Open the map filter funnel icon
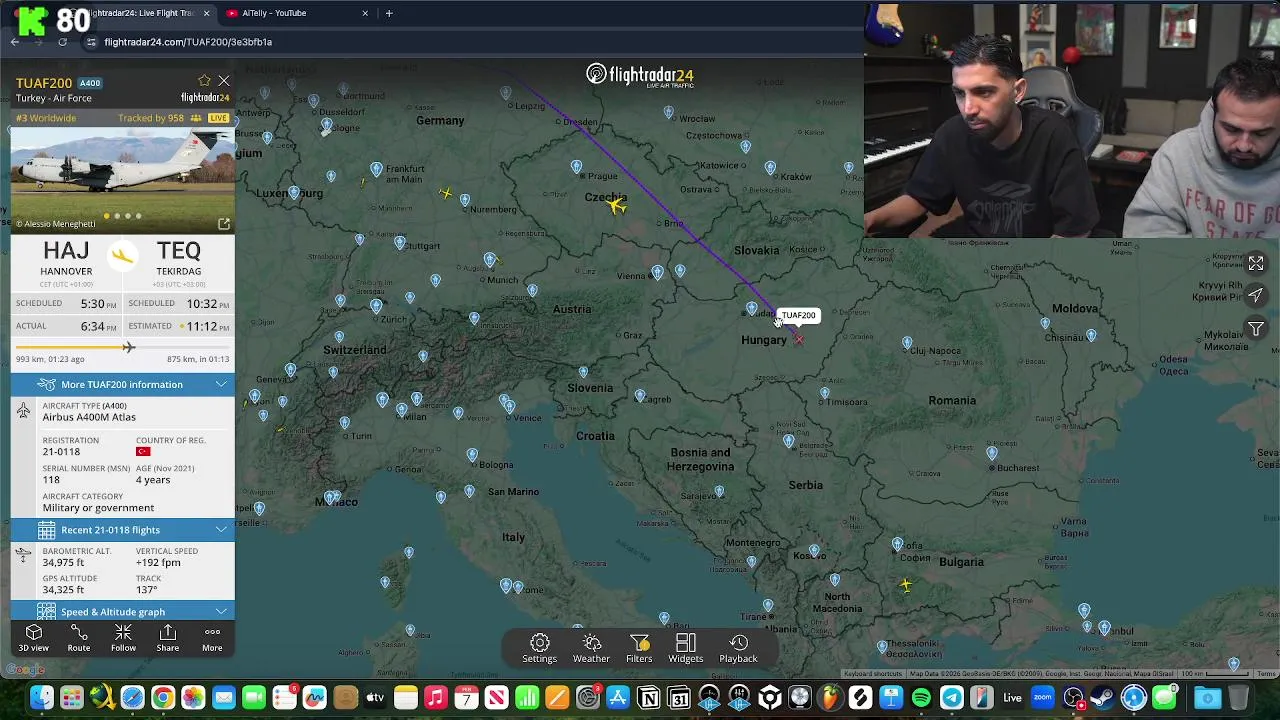1280x720 pixels. coord(1256,329)
